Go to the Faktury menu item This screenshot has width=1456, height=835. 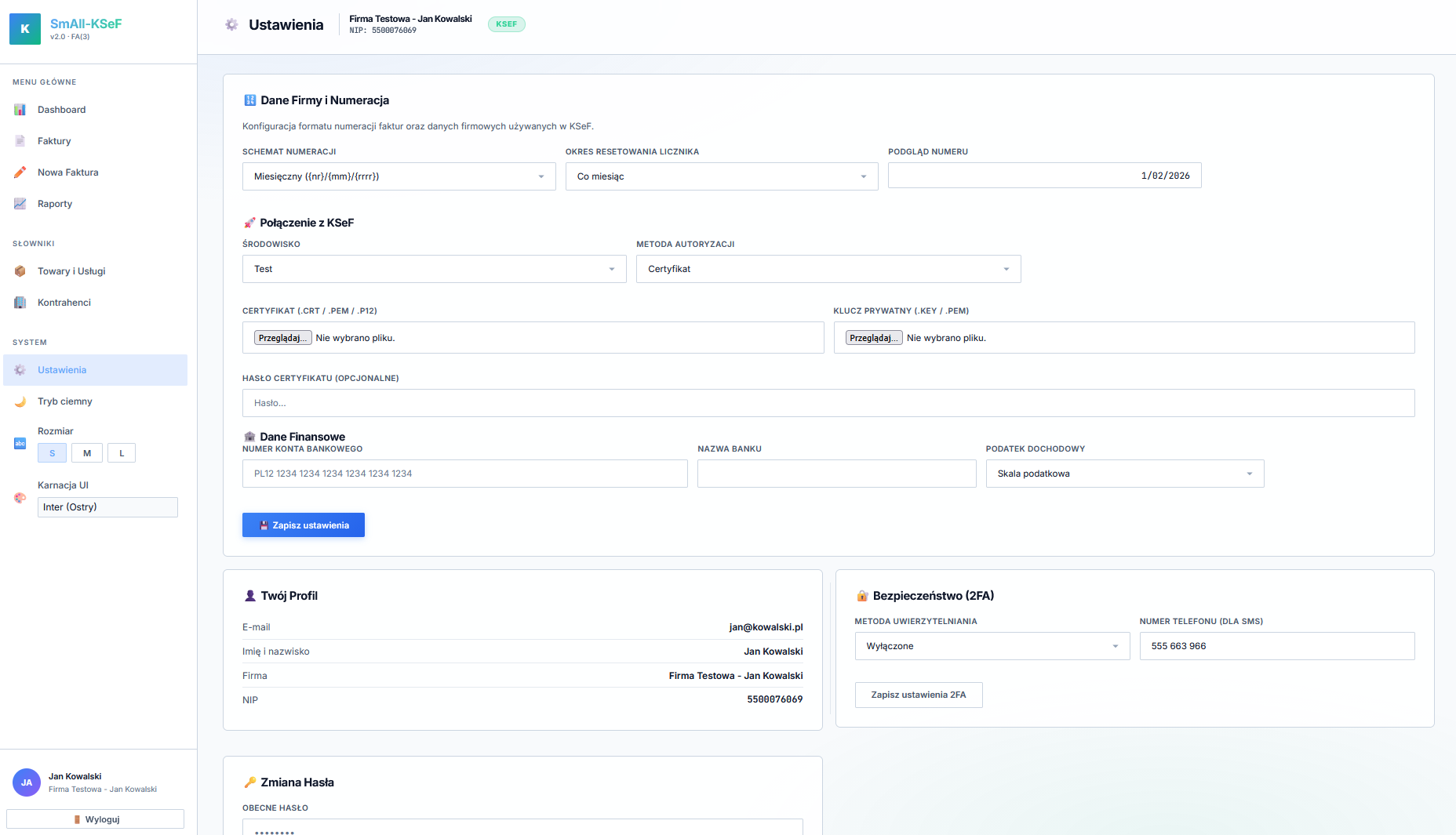coord(54,141)
